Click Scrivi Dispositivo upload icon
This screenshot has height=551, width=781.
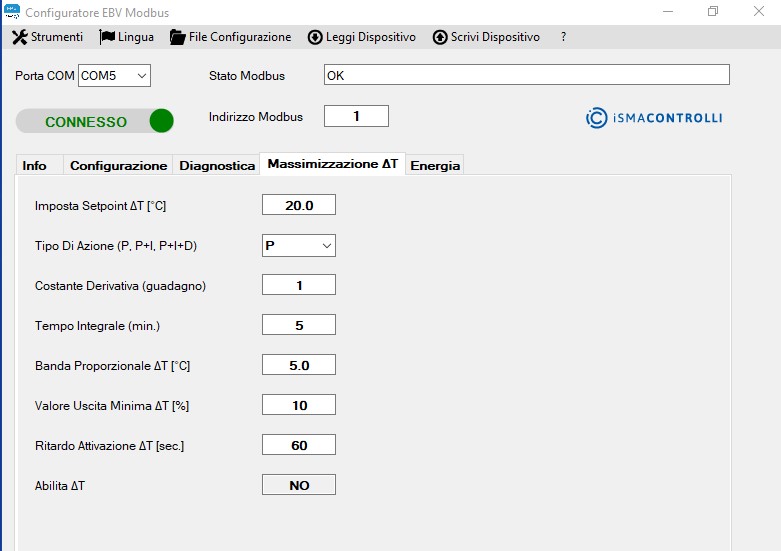[440, 37]
